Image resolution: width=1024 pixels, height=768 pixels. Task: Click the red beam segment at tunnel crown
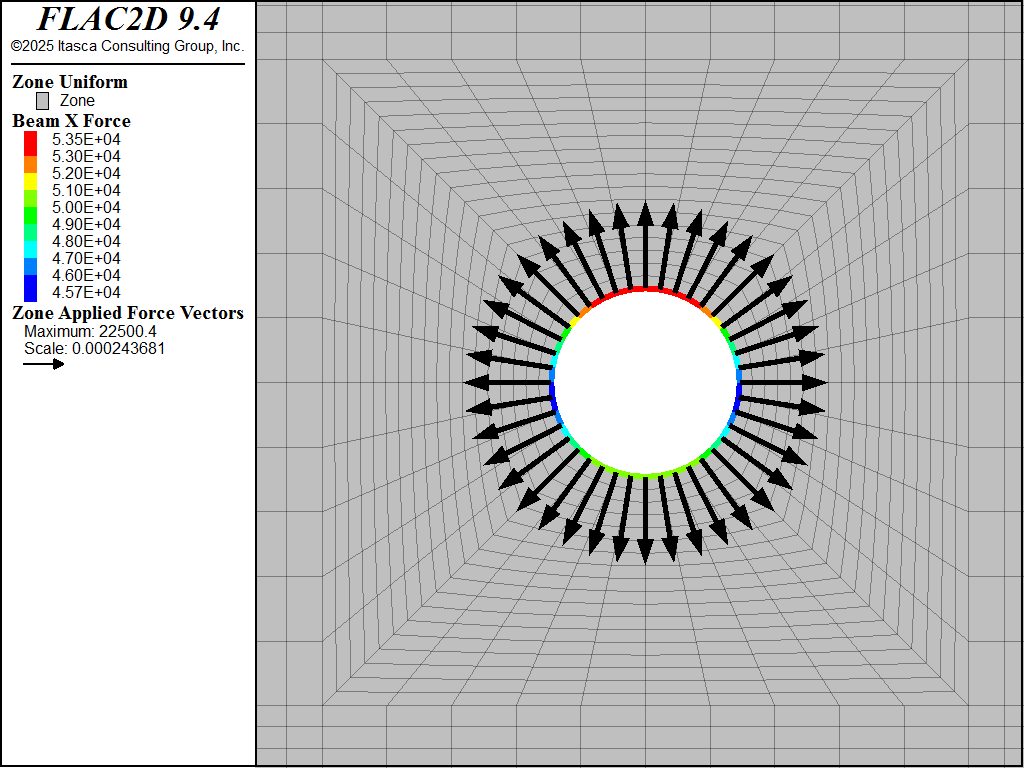646,289
